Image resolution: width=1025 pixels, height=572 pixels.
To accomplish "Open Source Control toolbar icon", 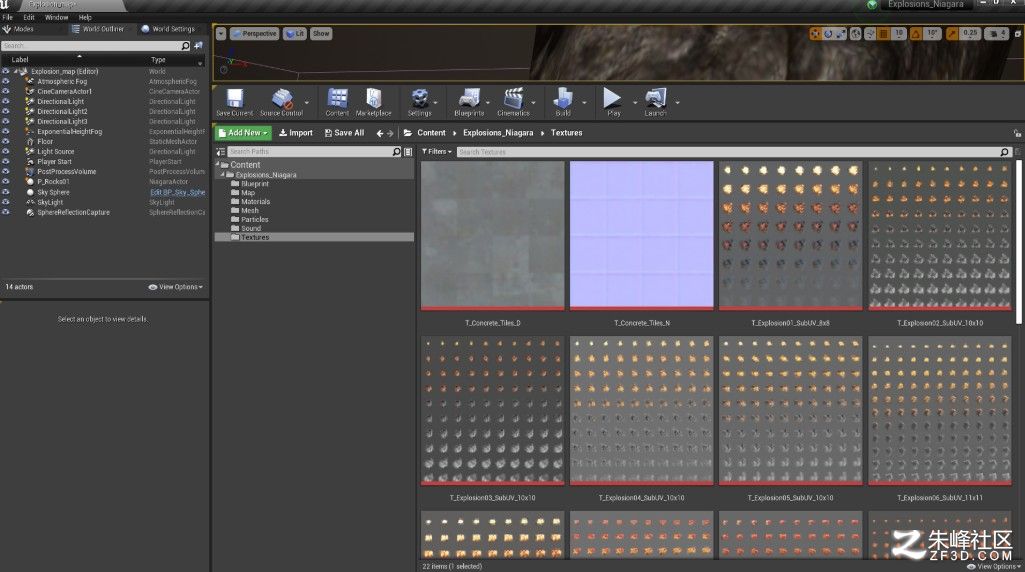I will point(282,99).
